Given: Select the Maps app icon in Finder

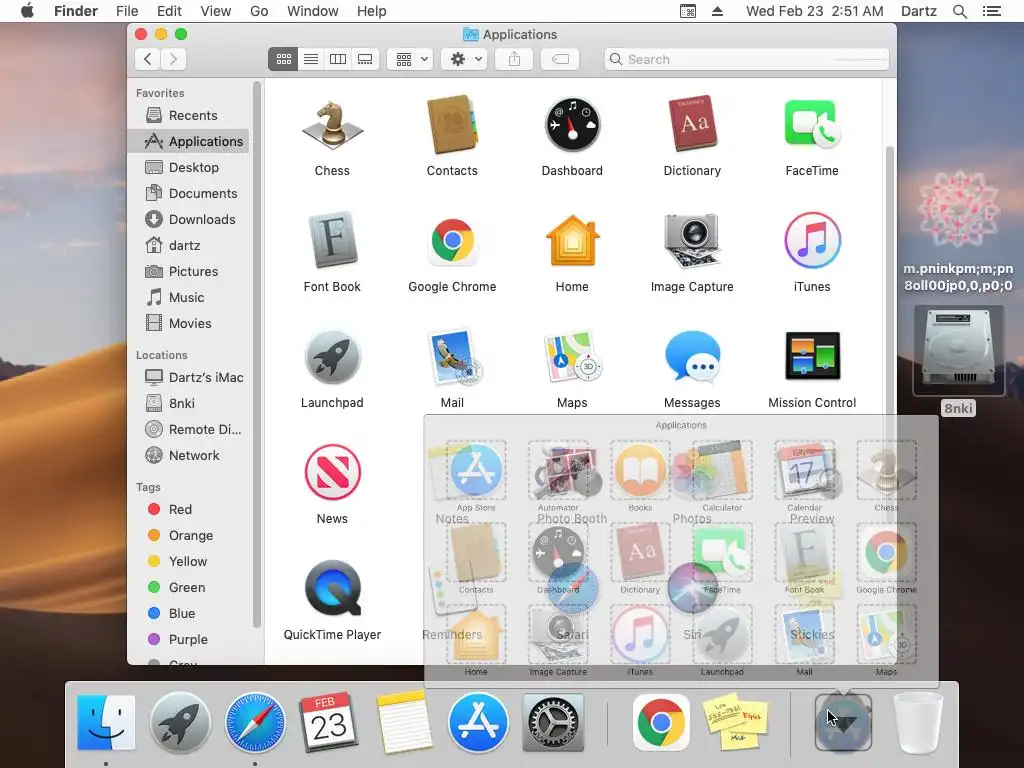Looking at the screenshot, I should [572, 357].
